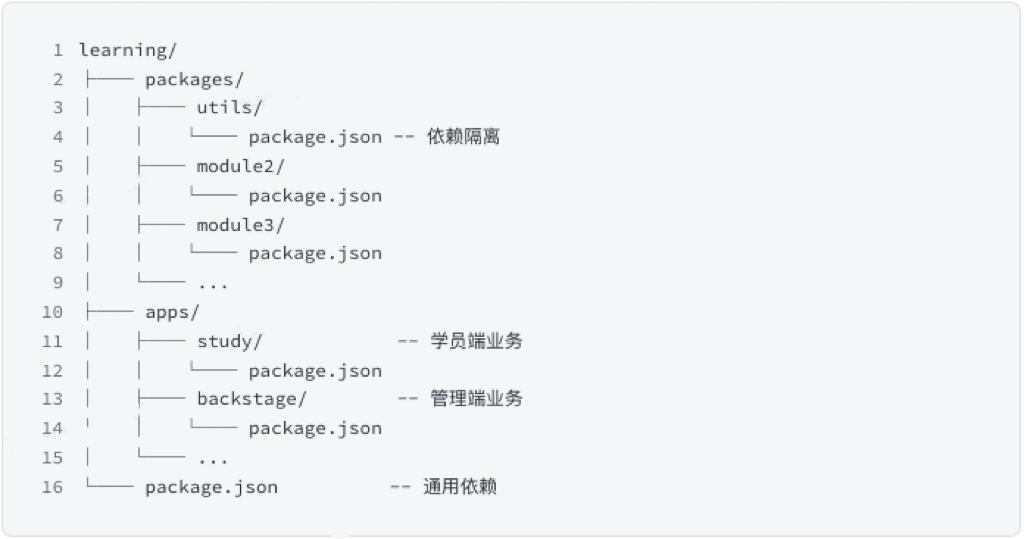Select package.json under study/
Viewport: 1024px width, 539px height.
pos(315,371)
